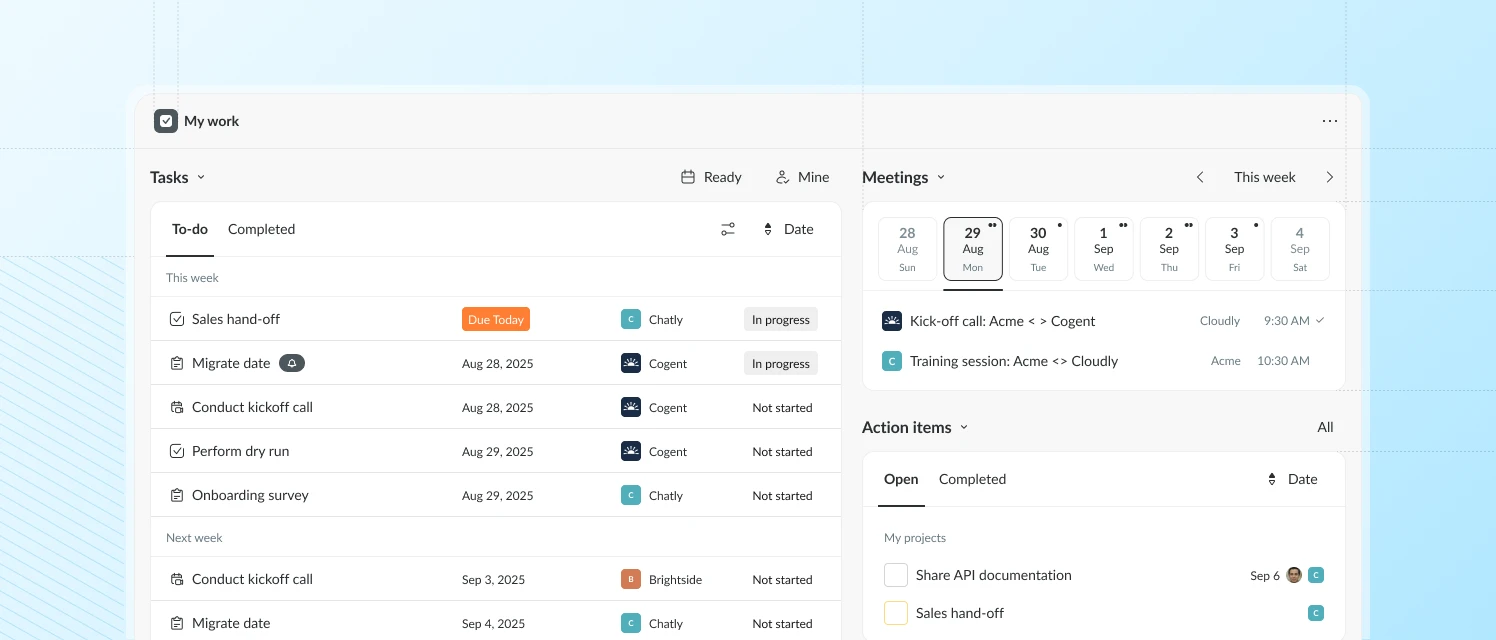Toggle the Mine tasks filter

point(802,177)
